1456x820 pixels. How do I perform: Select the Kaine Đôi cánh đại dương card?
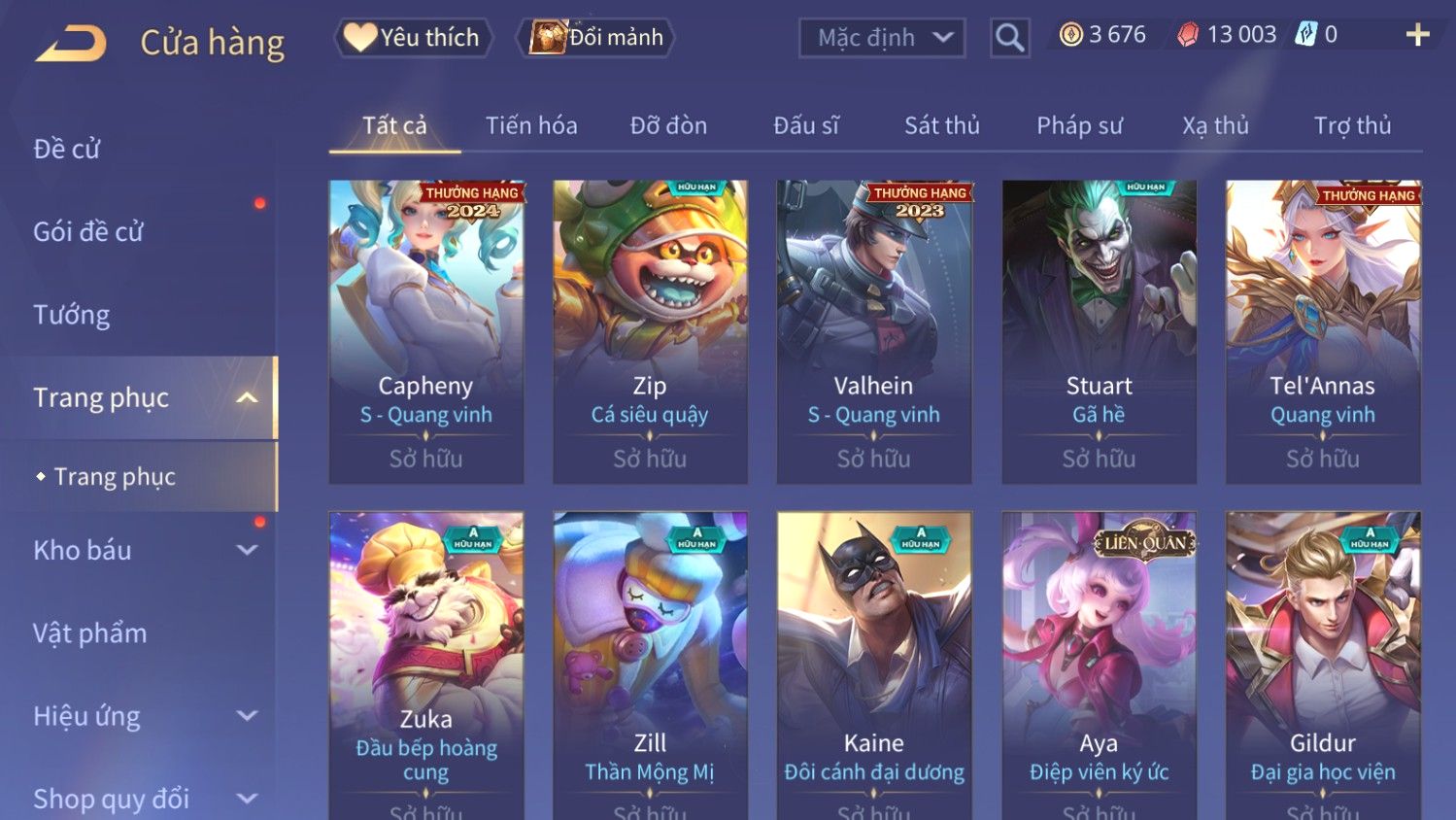pyautogui.click(x=874, y=666)
